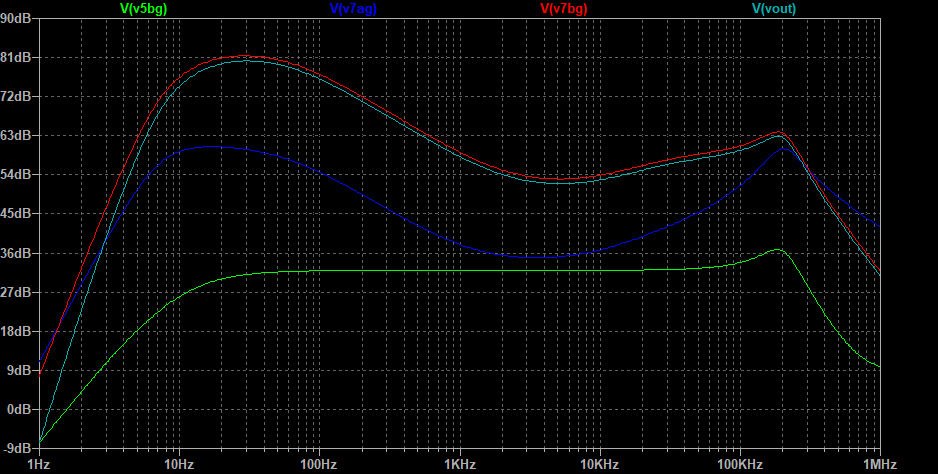The width and height of the screenshot is (938, 474).
Task: Click the 63dB vertical axis label
Action: click(x=16, y=136)
